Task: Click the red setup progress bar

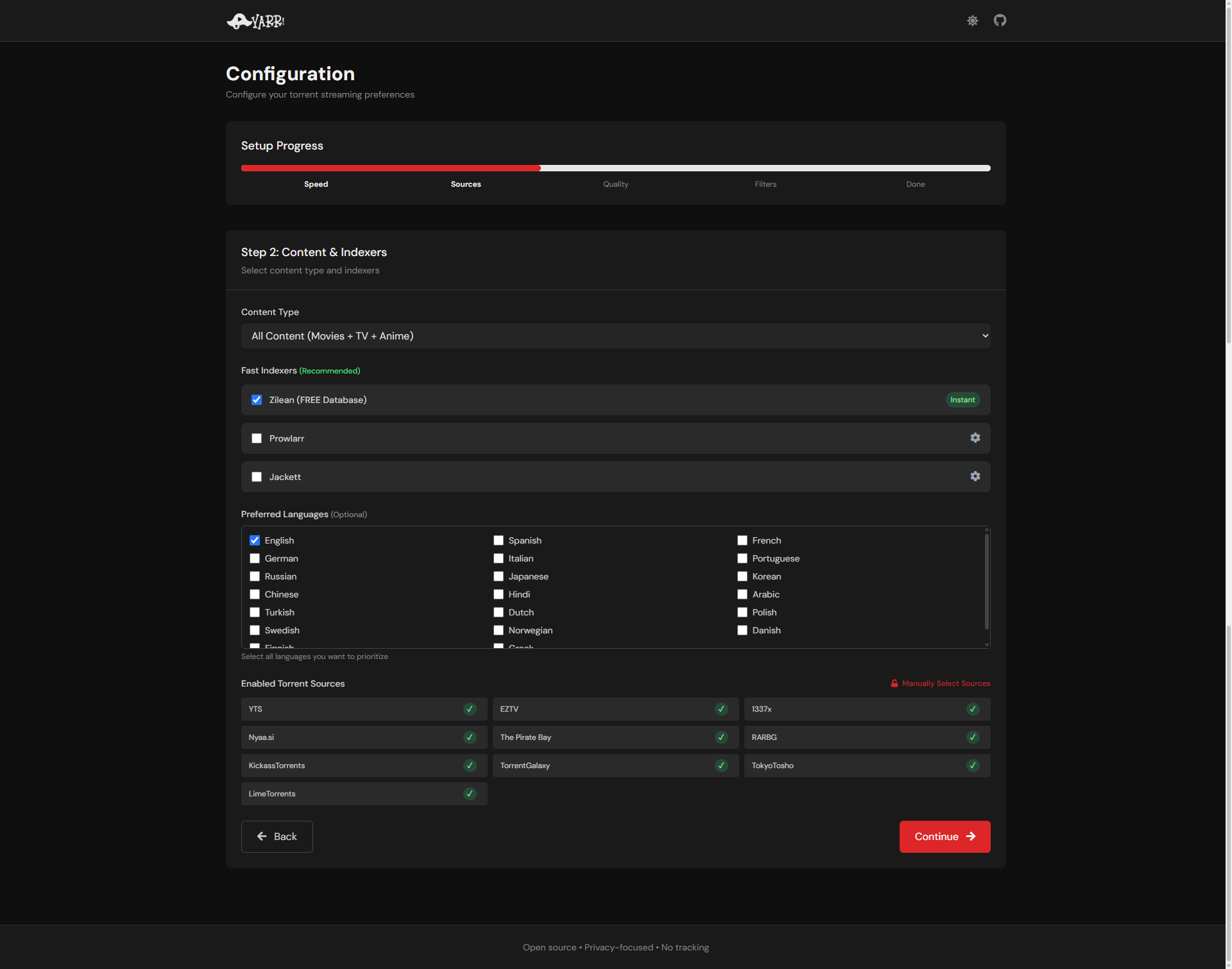Action: tap(391, 168)
